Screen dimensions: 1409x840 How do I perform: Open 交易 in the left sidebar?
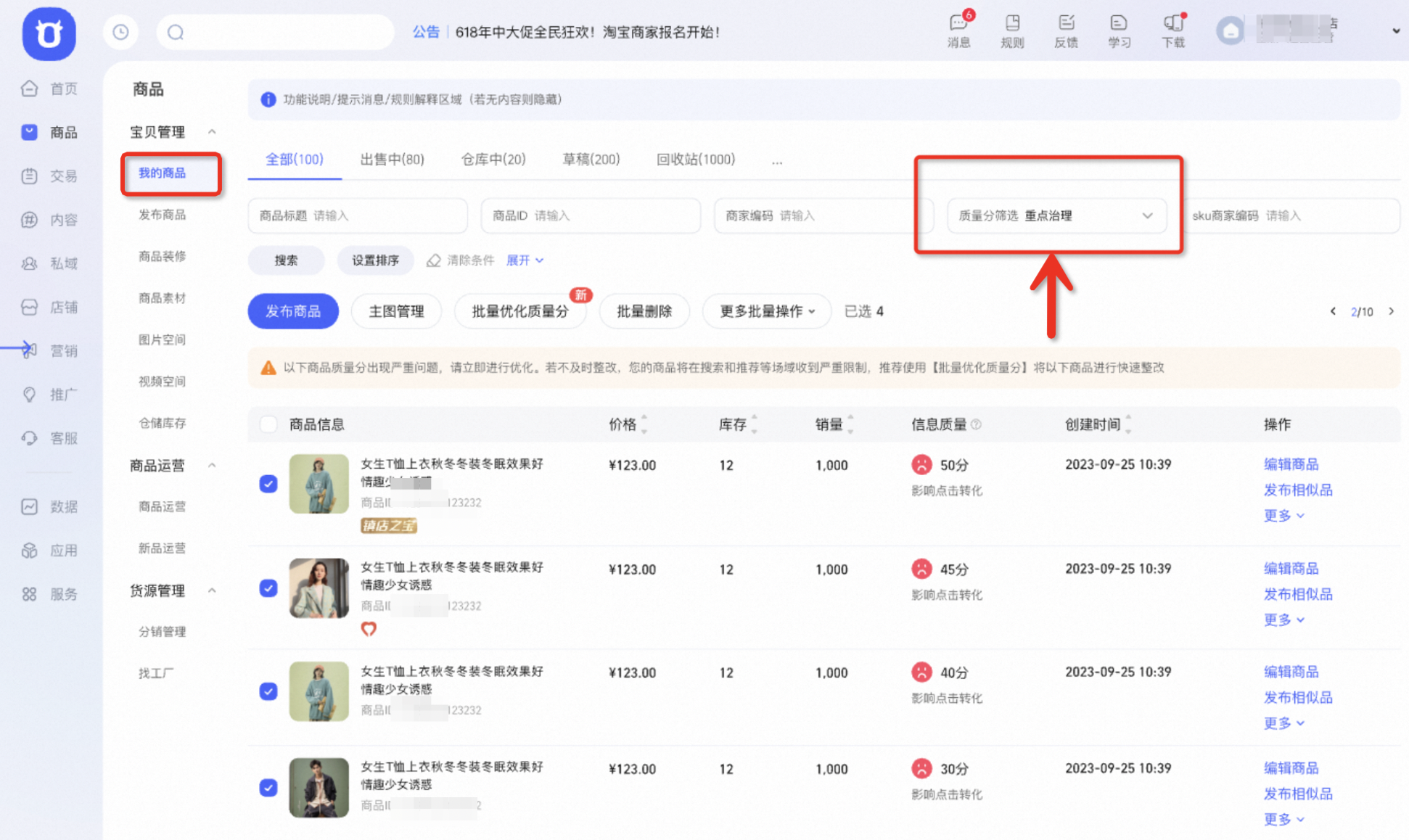click(x=49, y=176)
